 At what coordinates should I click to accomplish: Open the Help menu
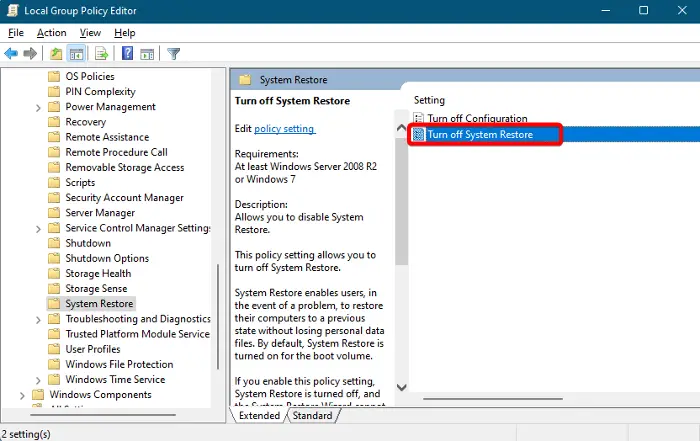click(x=125, y=33)
